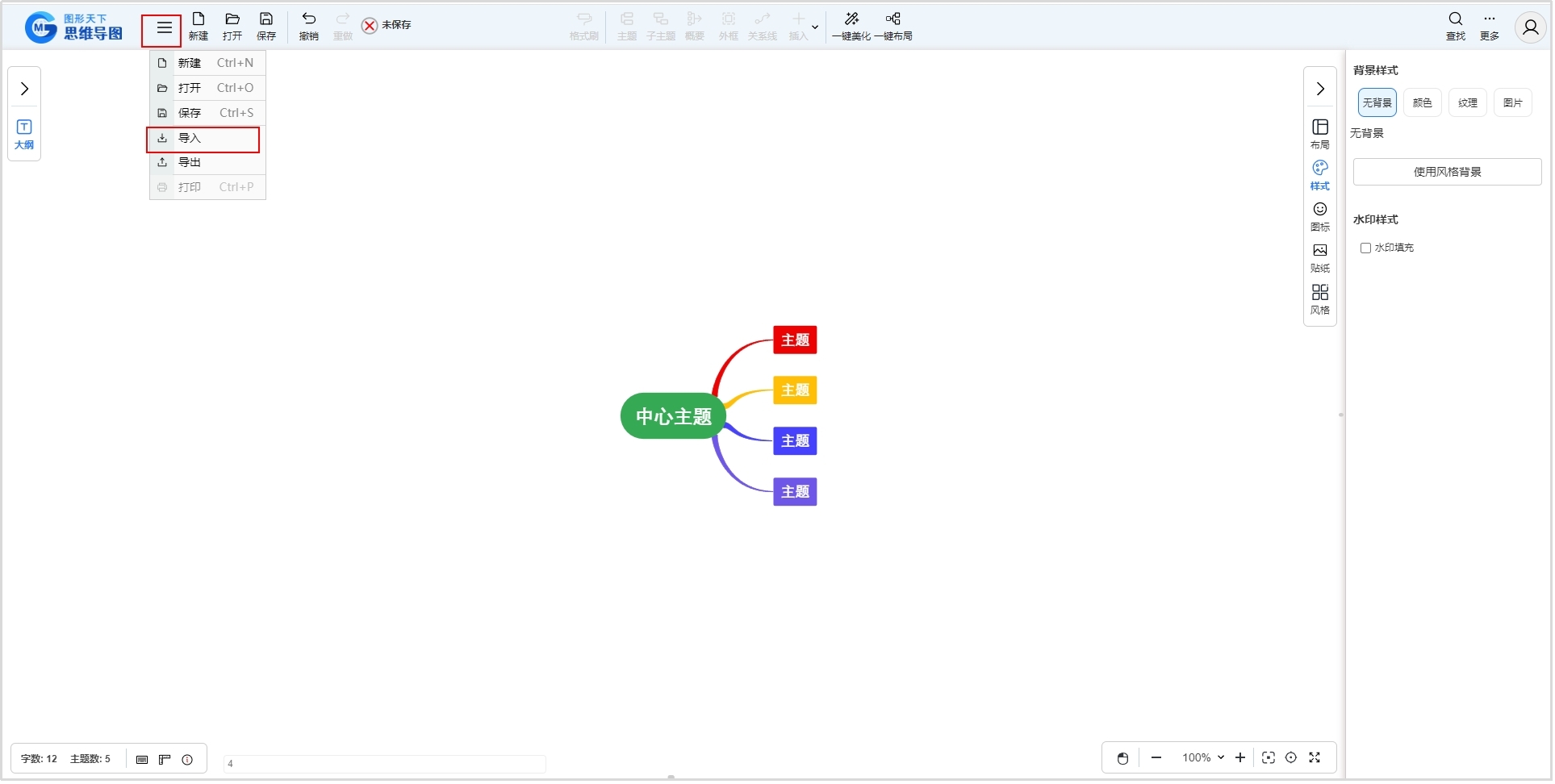
Task: Expand the 插入 insert dropdown arrow
Action: click(815, 27)
